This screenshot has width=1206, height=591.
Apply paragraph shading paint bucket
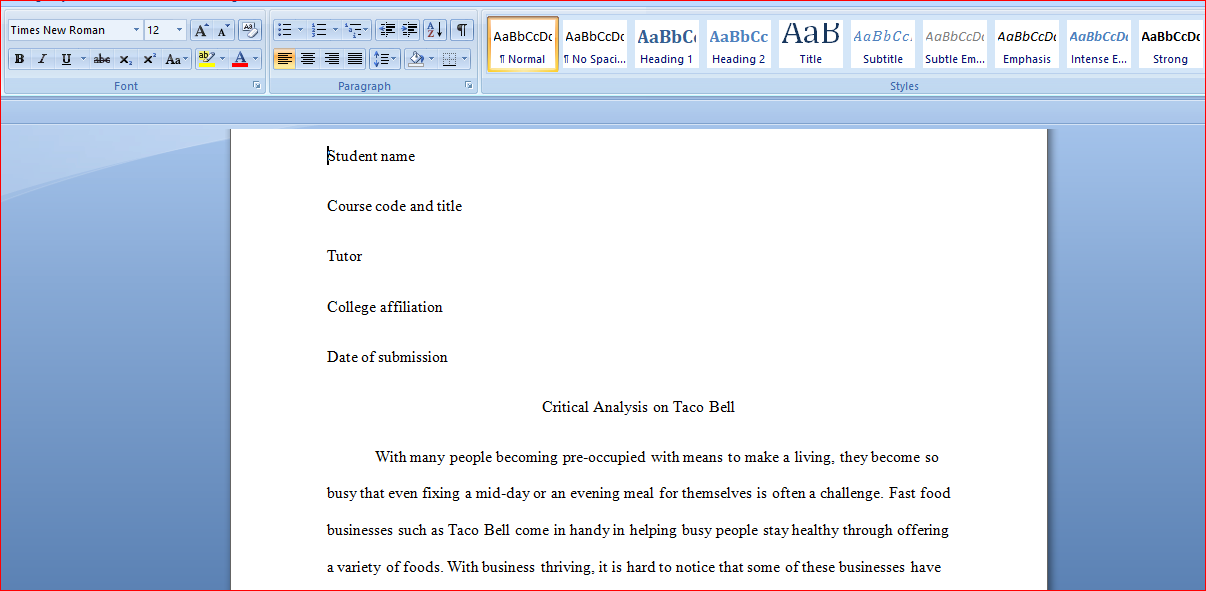click(416, 60)
